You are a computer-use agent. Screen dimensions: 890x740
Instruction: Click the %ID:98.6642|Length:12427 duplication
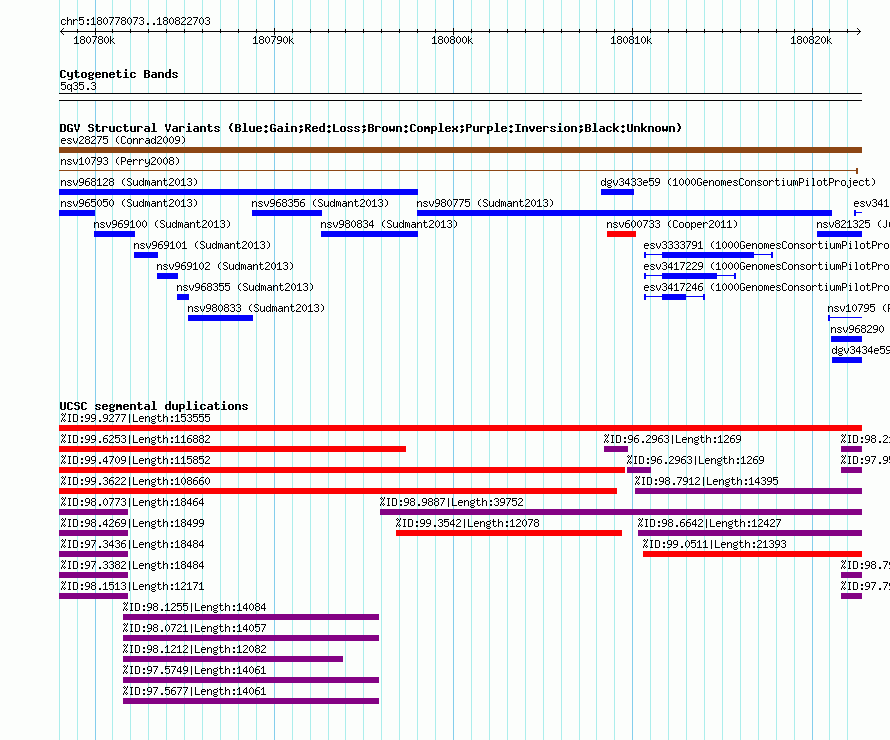click(750, 533)
